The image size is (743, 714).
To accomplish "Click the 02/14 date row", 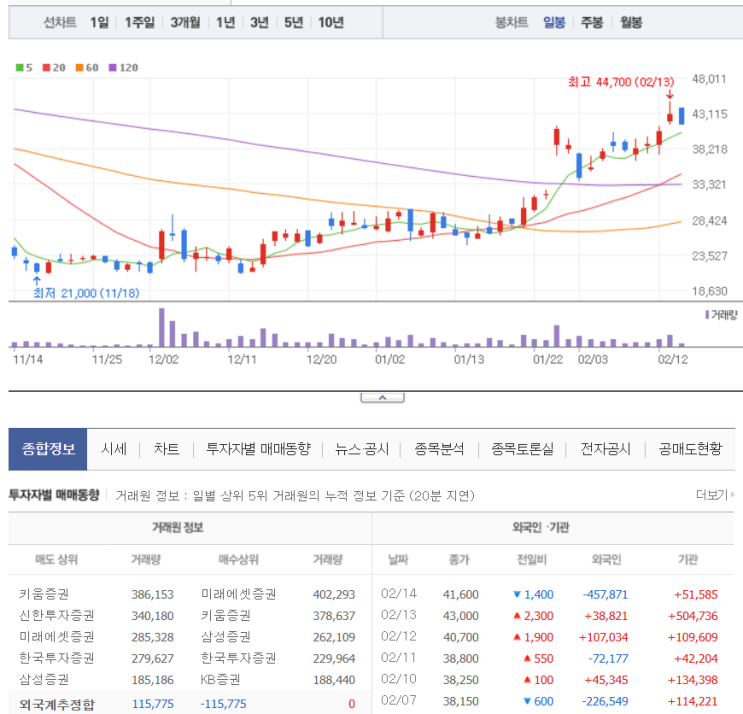I will (x=399, y=594).
